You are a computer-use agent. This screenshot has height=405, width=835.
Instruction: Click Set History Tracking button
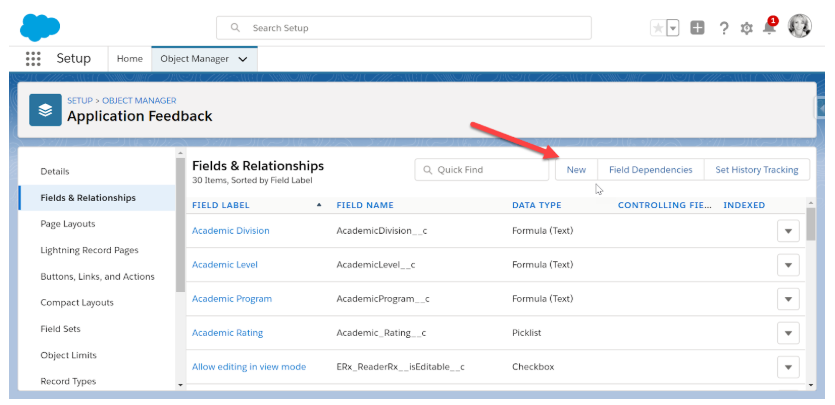point(756,170)
